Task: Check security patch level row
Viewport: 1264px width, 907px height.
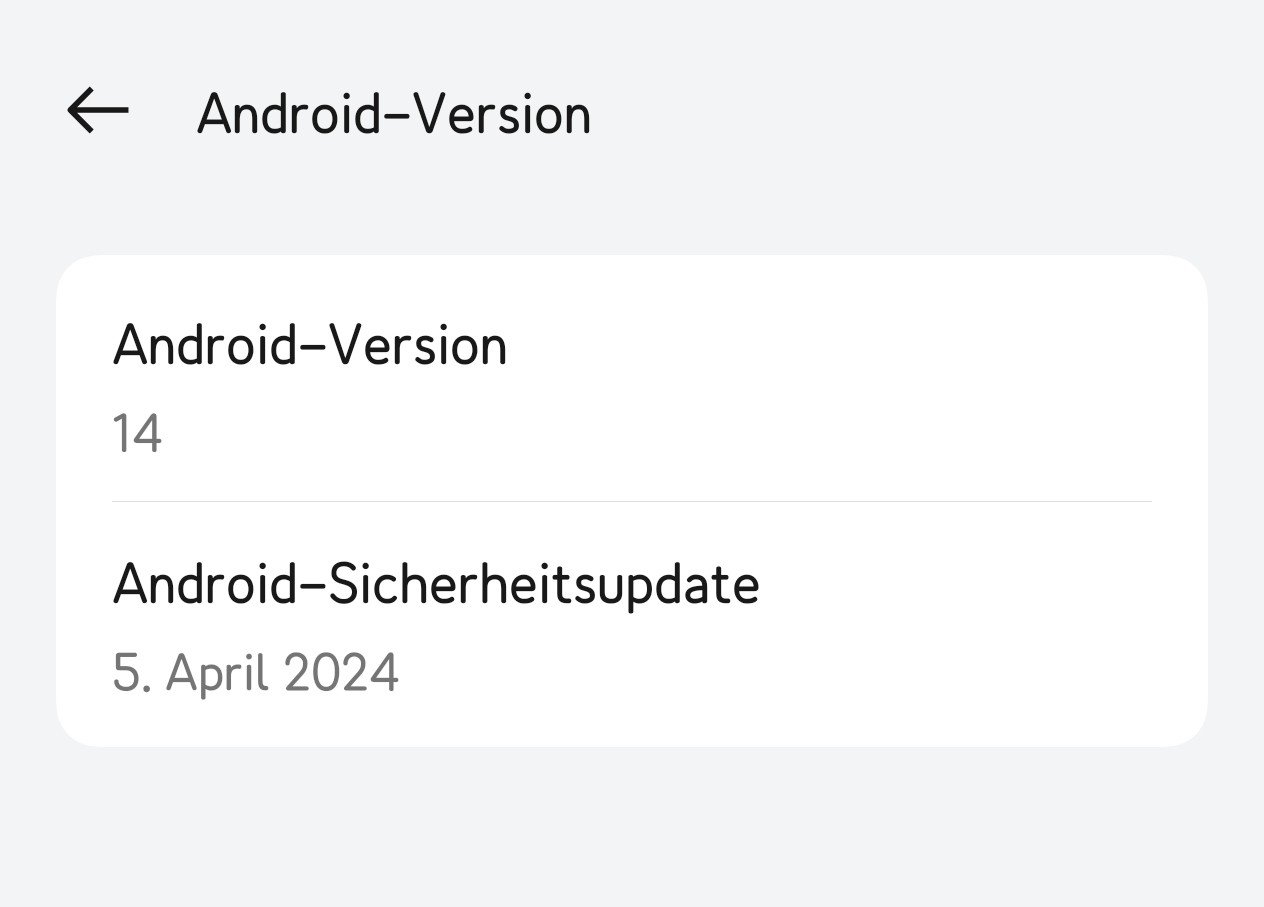Action: (x=632, y=624)
